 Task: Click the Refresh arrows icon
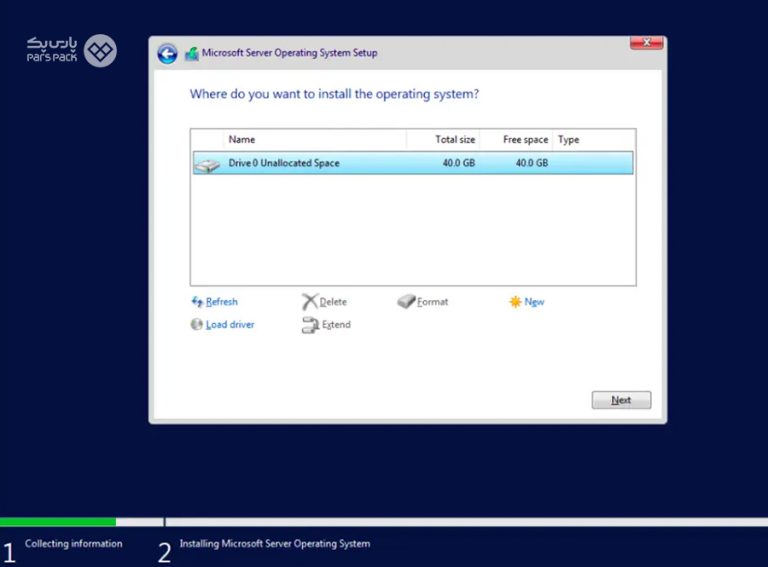tap(197, 302)
